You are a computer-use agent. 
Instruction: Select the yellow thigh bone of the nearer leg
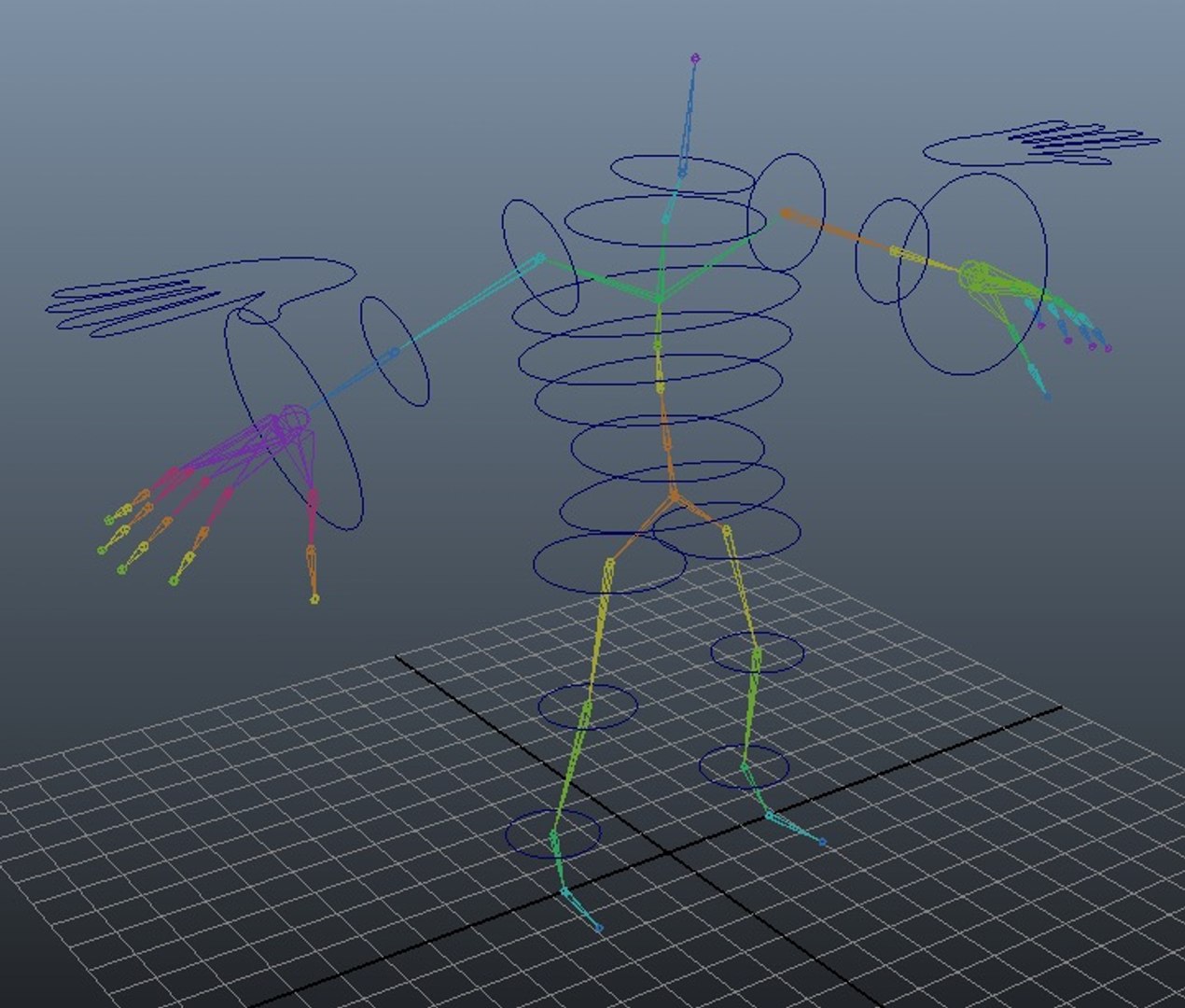597,635
